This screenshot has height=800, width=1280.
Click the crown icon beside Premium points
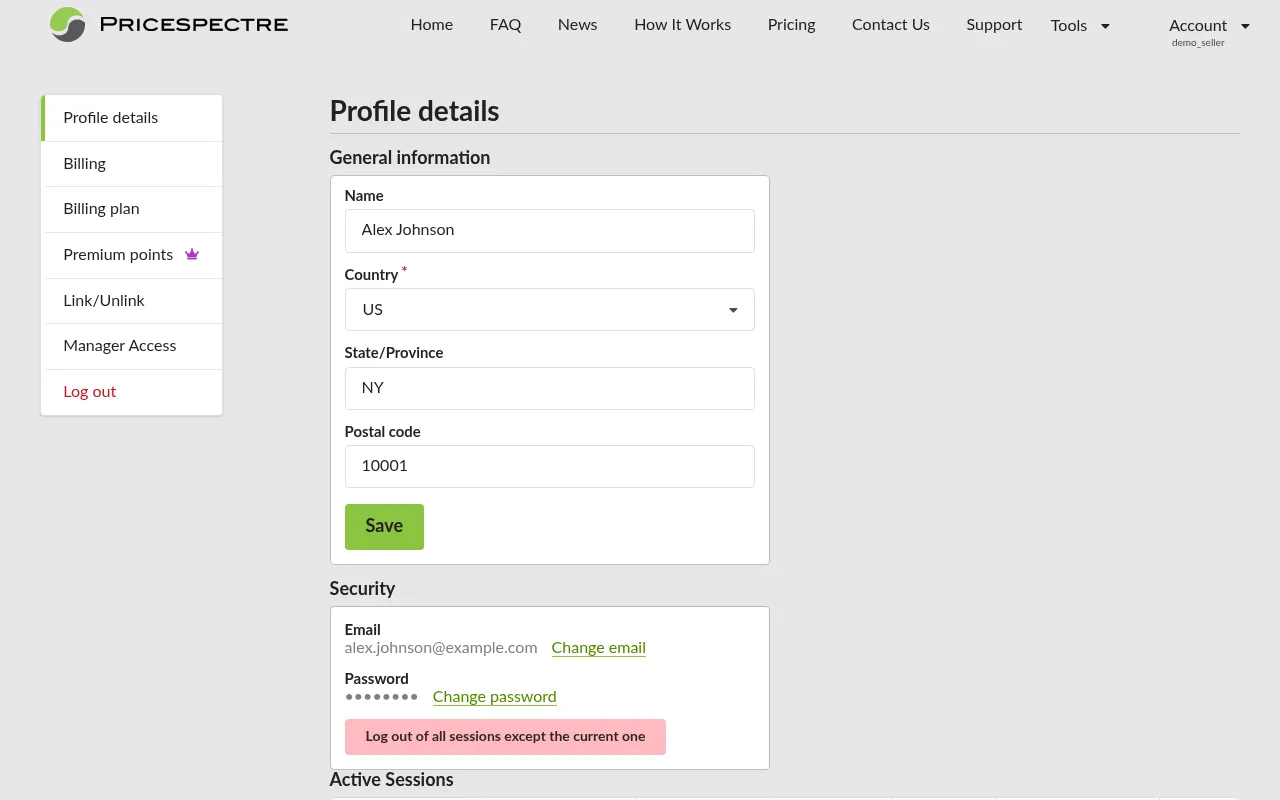(192, 254)
